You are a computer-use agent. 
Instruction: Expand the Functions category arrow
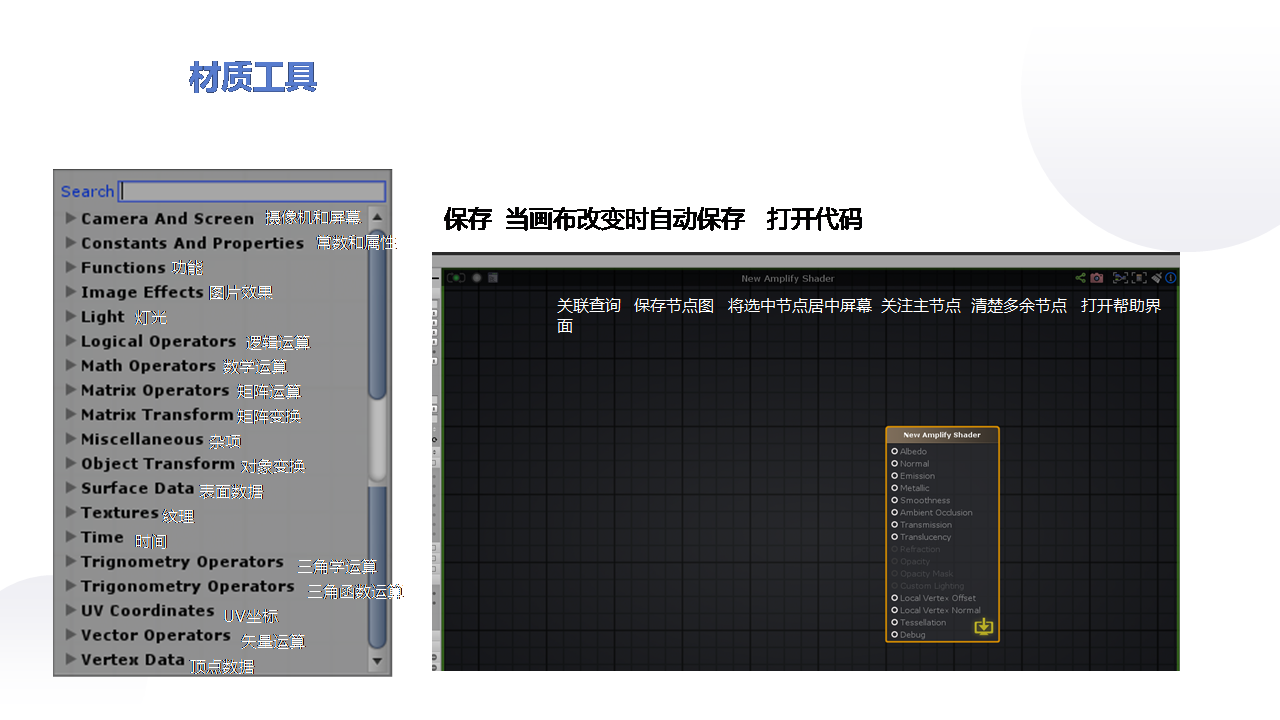point(71,267)
